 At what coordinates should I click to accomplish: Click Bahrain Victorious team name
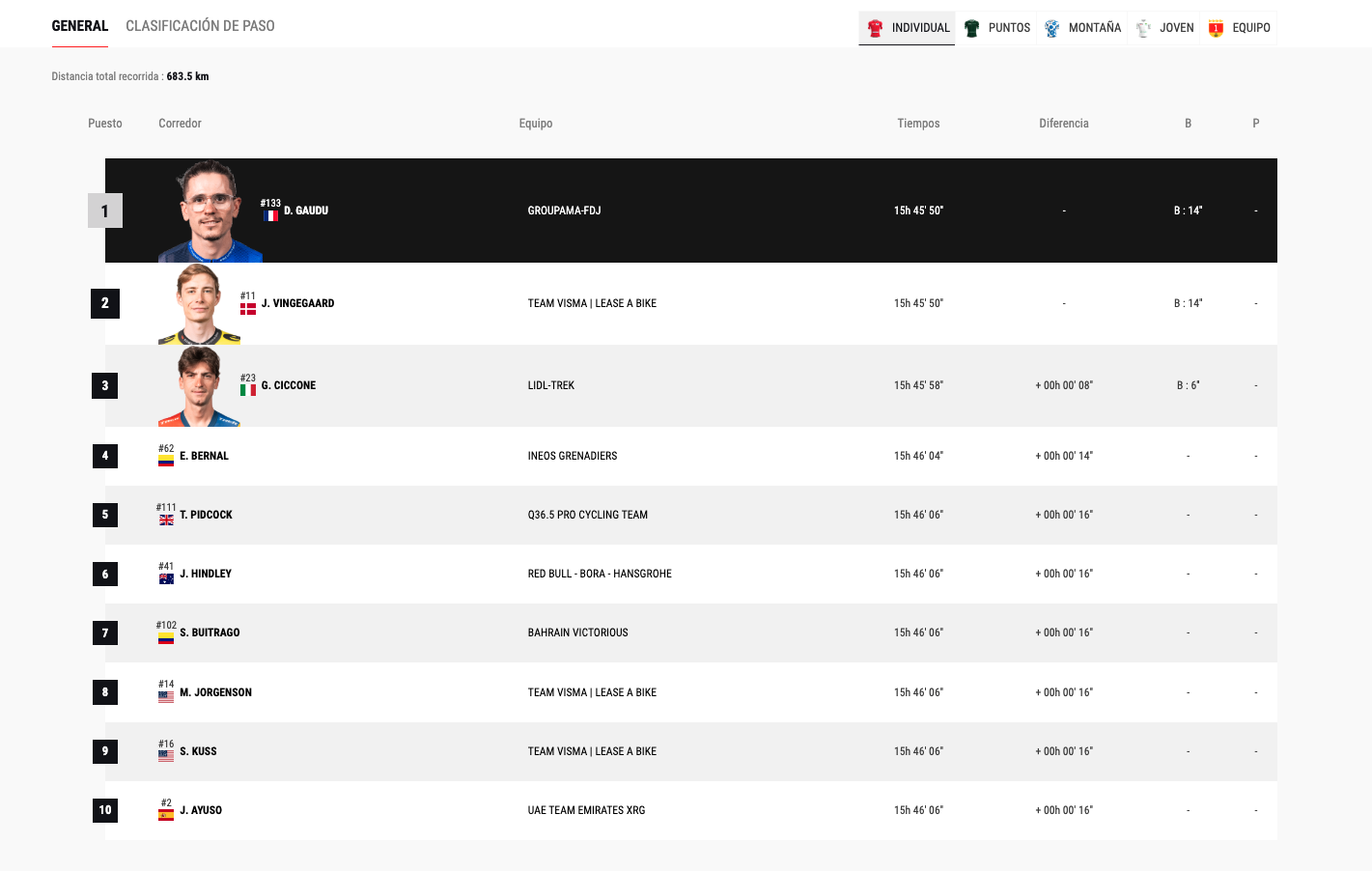pyautogui.click(x=577, y=632)
